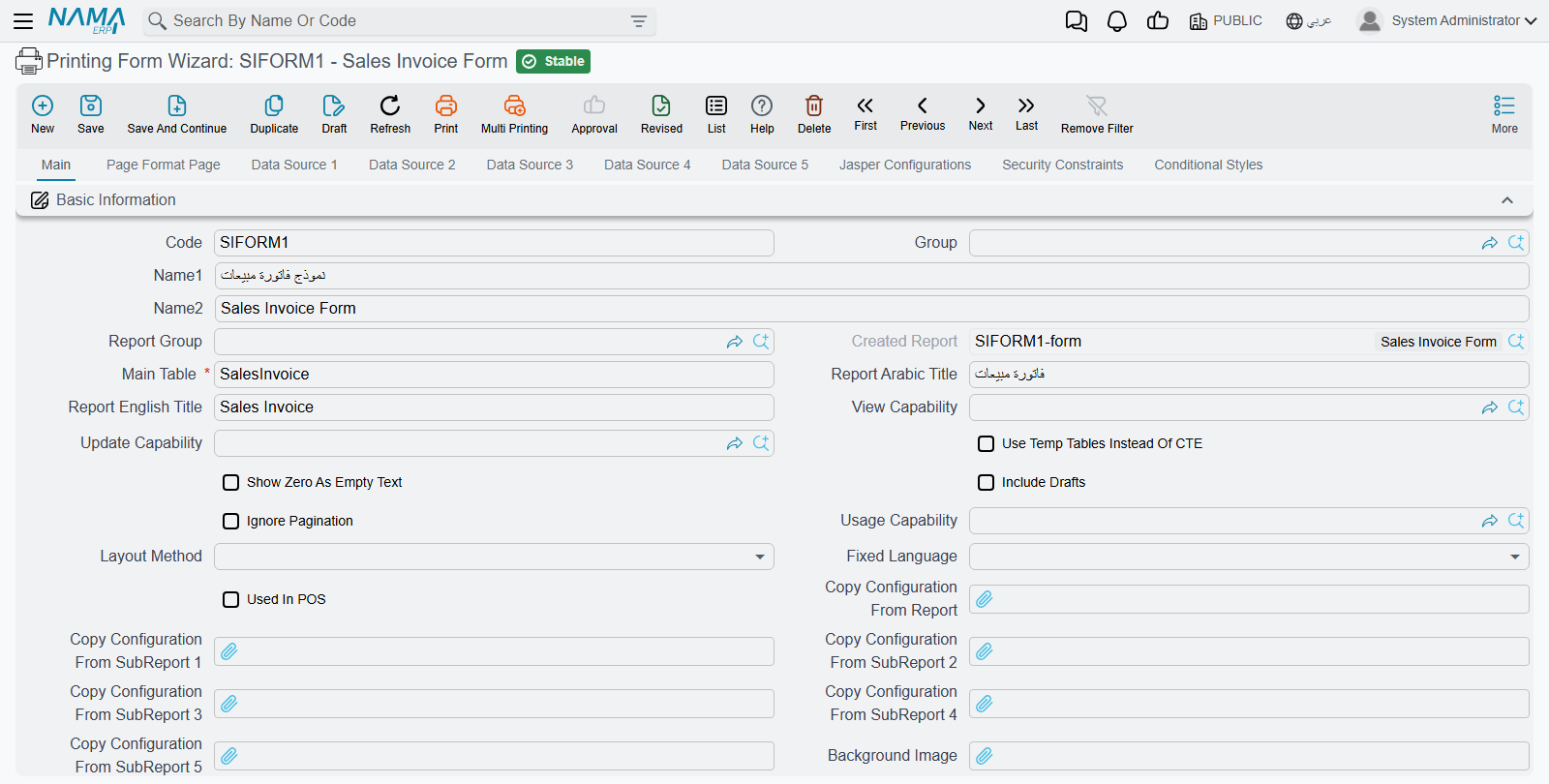This screenshot has height=784, width=1549.
Task: Open the Fixed Language dropdown
Action: click(1249, 557)
